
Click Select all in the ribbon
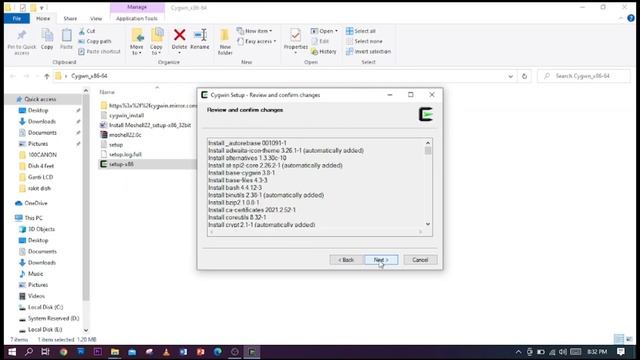[x=361, y=31]
